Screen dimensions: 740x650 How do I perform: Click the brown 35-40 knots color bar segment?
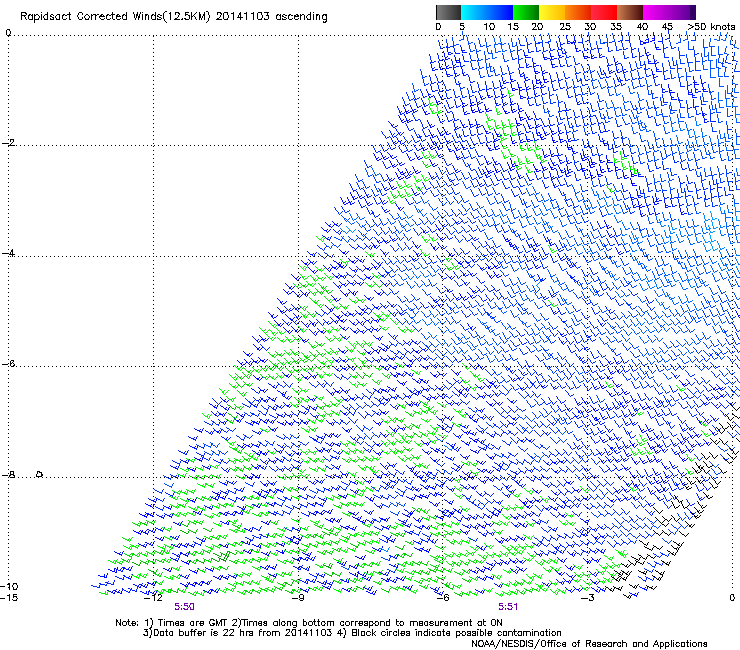[x=630, y=12]
